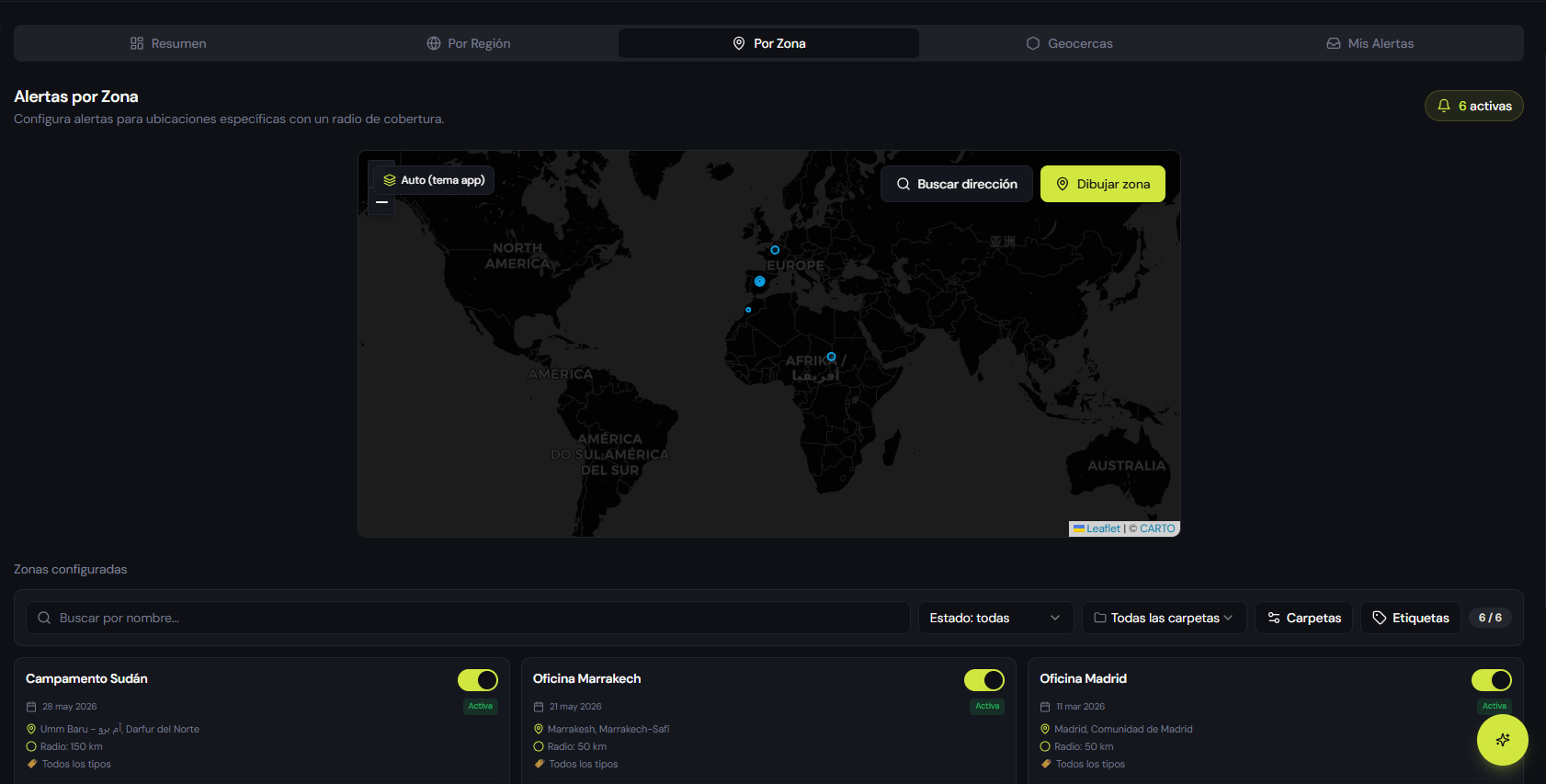Viewport: 1546px width, 784px height.
Task: Open the Etiquetas tag manager
Action: click(1410, 618)
